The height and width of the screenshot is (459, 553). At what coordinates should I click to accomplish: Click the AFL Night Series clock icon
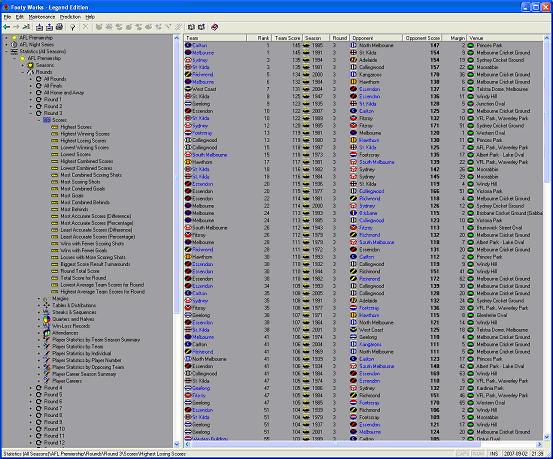click(14, 45)
